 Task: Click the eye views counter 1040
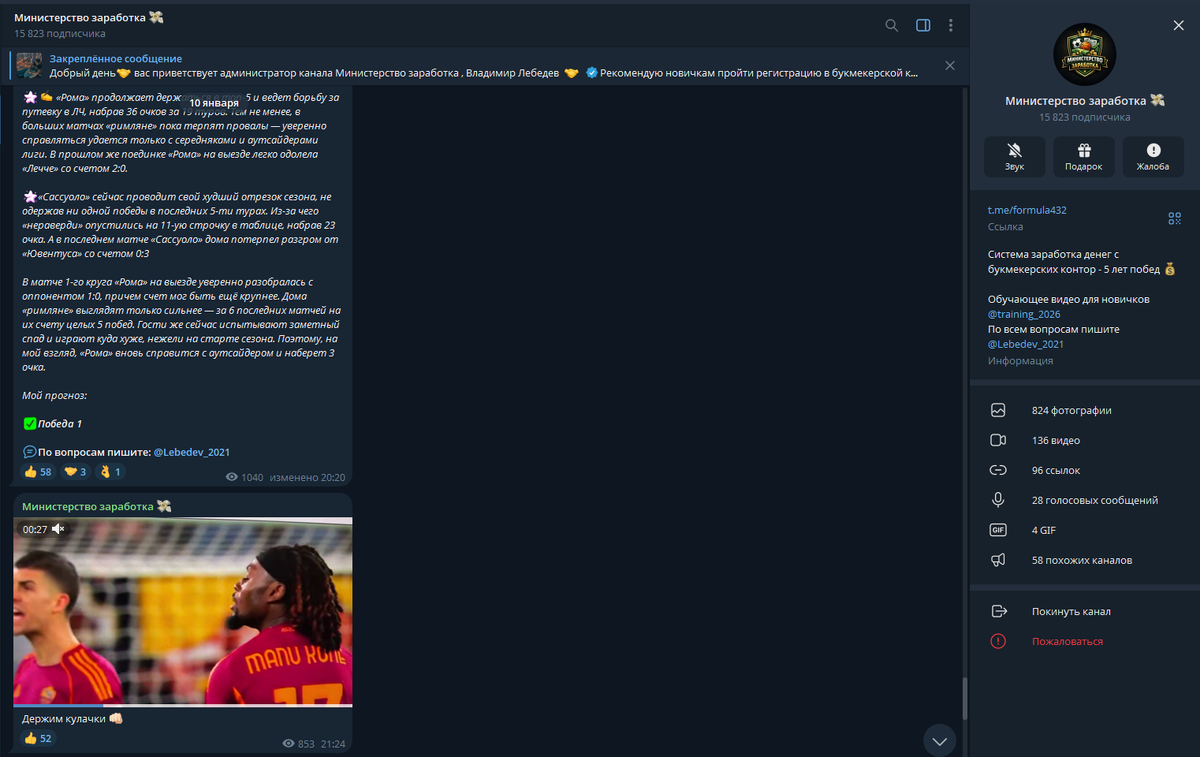click(244, 477)
